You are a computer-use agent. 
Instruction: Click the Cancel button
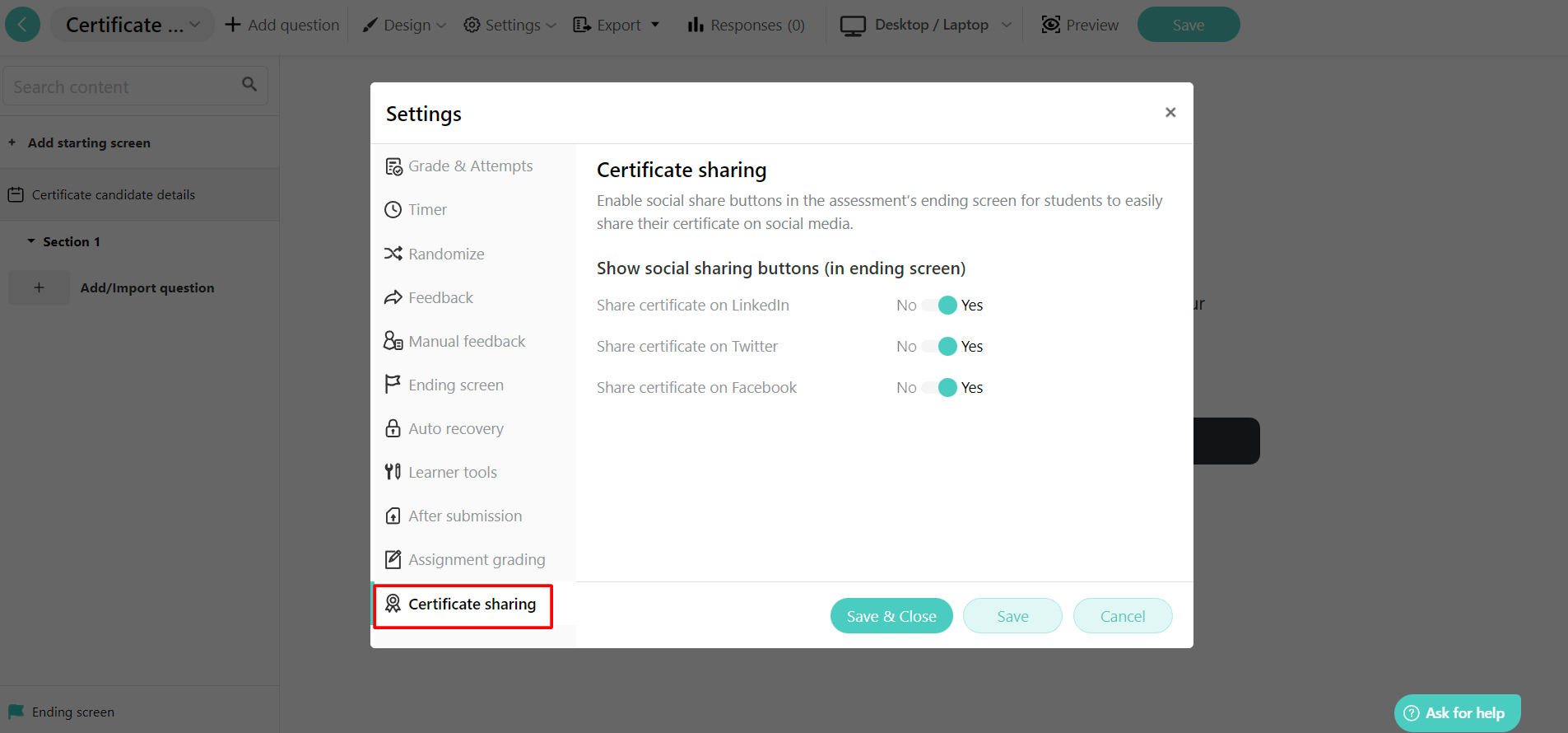pos(1123,616)
